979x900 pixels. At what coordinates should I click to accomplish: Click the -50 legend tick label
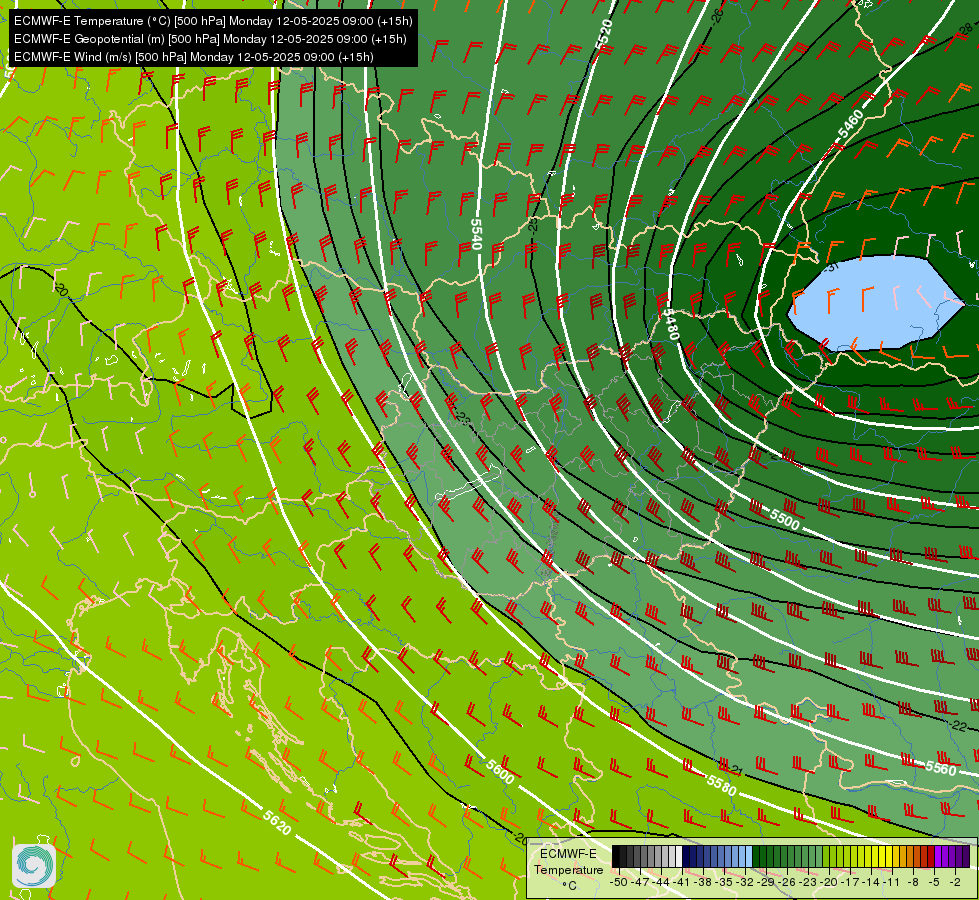coord(619,882)
